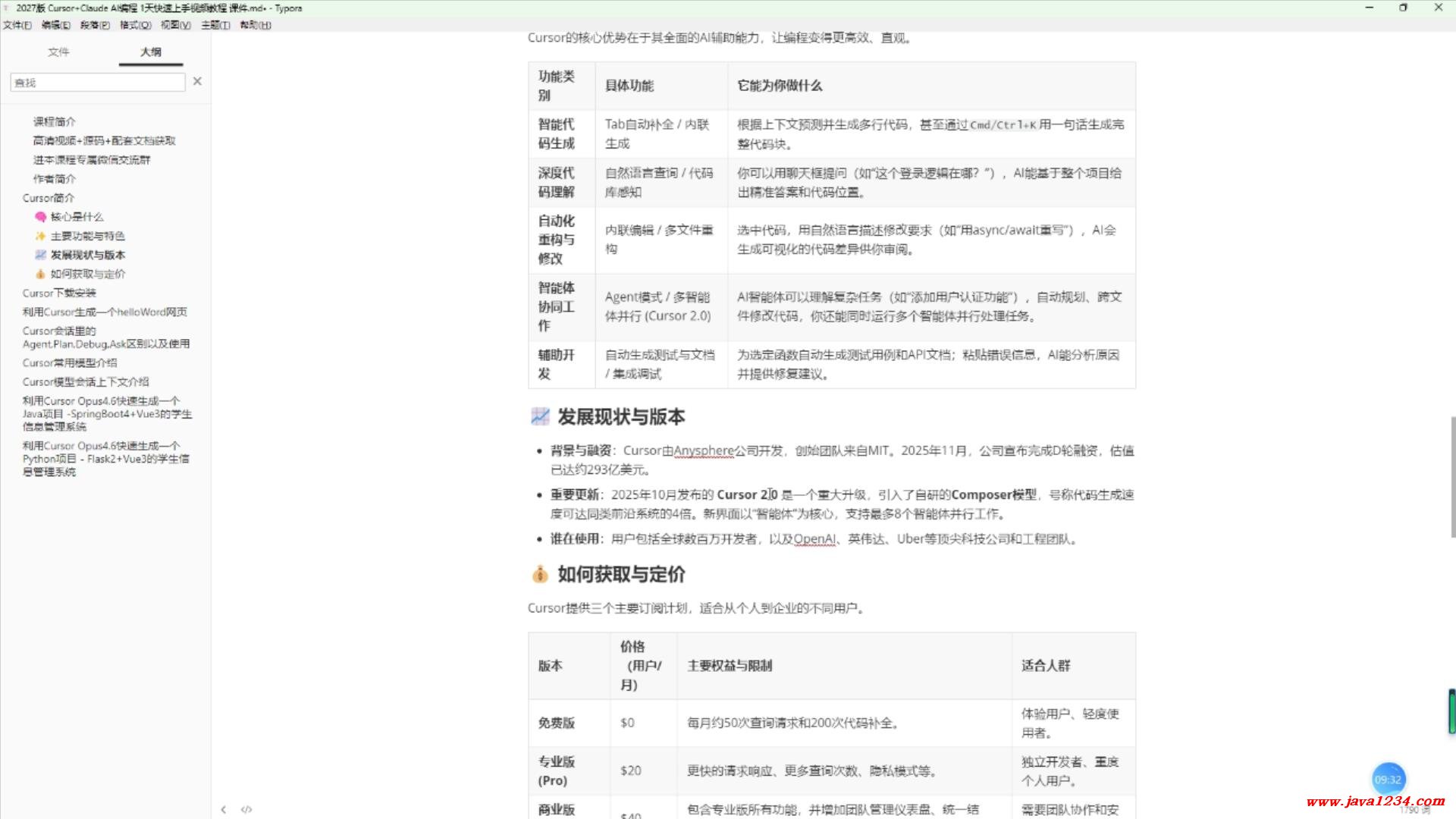This screenshot has height=819, width=1456.
Task: Click the money bag emoji beside 如何获取与定价
Action: point(540,574)
